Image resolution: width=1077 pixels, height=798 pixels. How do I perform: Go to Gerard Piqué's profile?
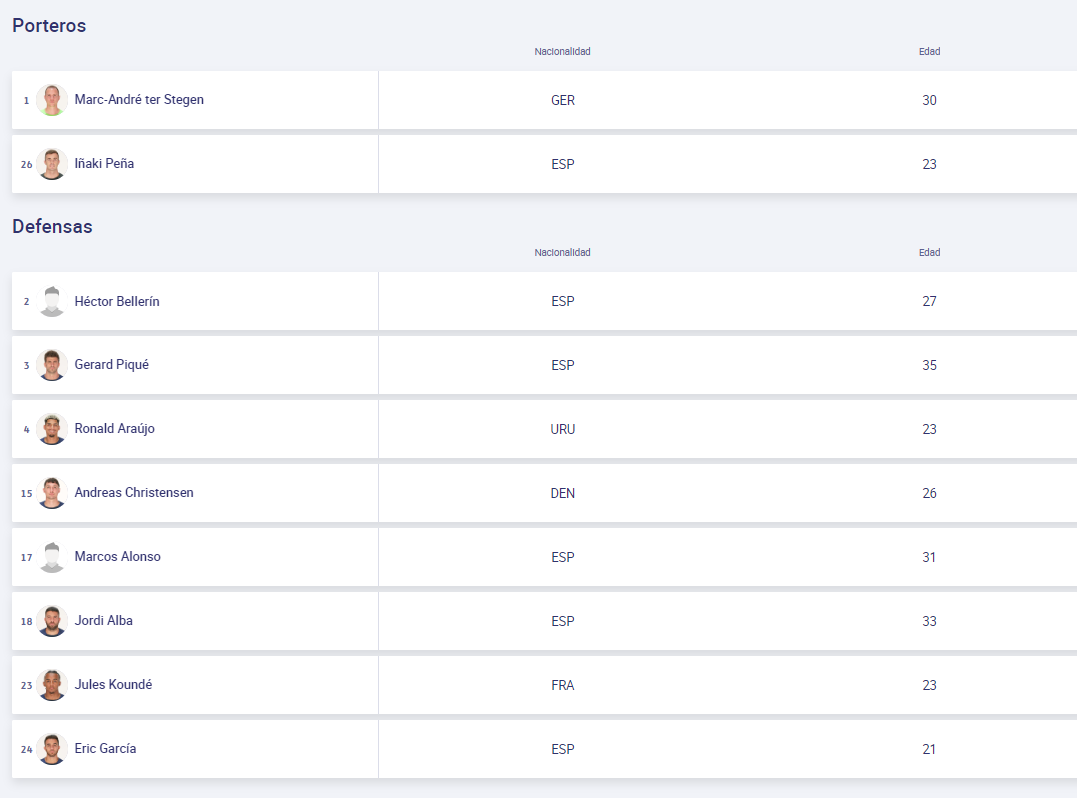click(111, 365)
